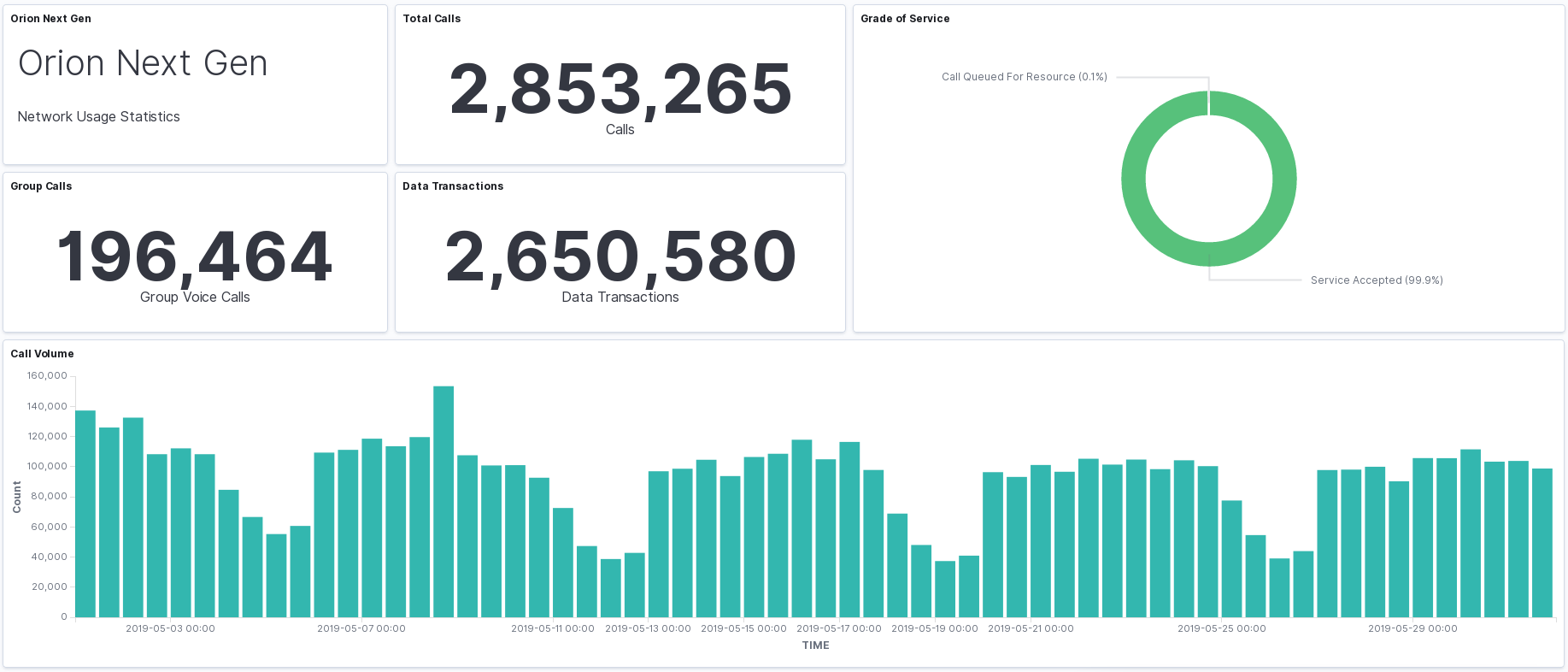Click the Call Volume panel title
The width and height of the screenshot is (1568, 672).
pos(42,354)
